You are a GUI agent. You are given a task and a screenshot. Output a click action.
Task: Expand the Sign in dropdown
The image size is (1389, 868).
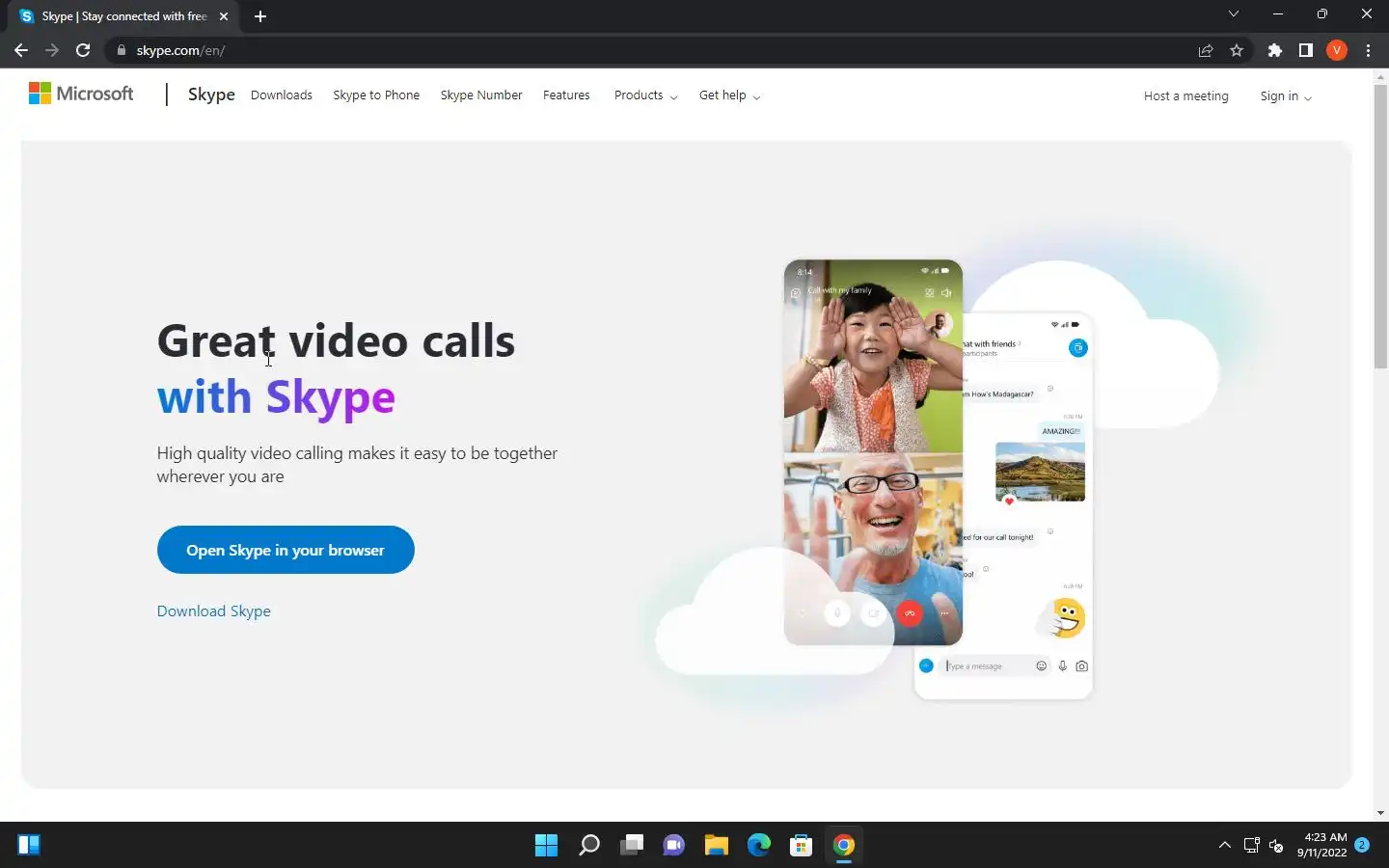[x=1286, y=96]
